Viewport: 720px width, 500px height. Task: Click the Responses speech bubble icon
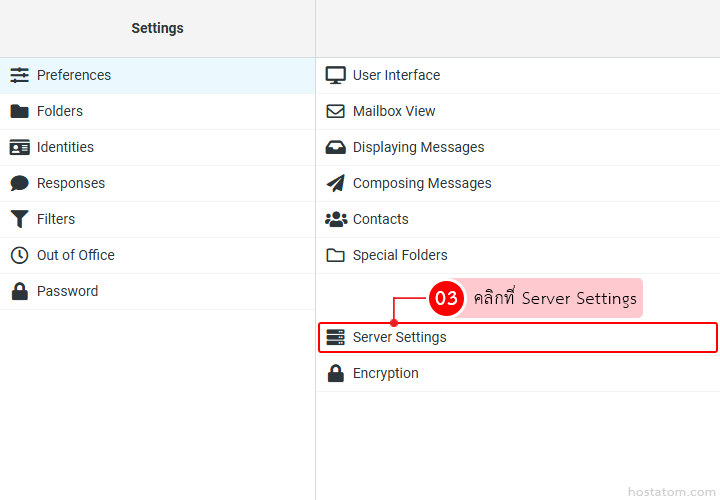[x=19, y=183]
